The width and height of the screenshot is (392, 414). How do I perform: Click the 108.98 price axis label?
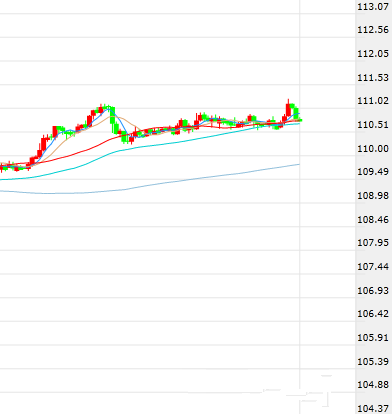point(373,195)
